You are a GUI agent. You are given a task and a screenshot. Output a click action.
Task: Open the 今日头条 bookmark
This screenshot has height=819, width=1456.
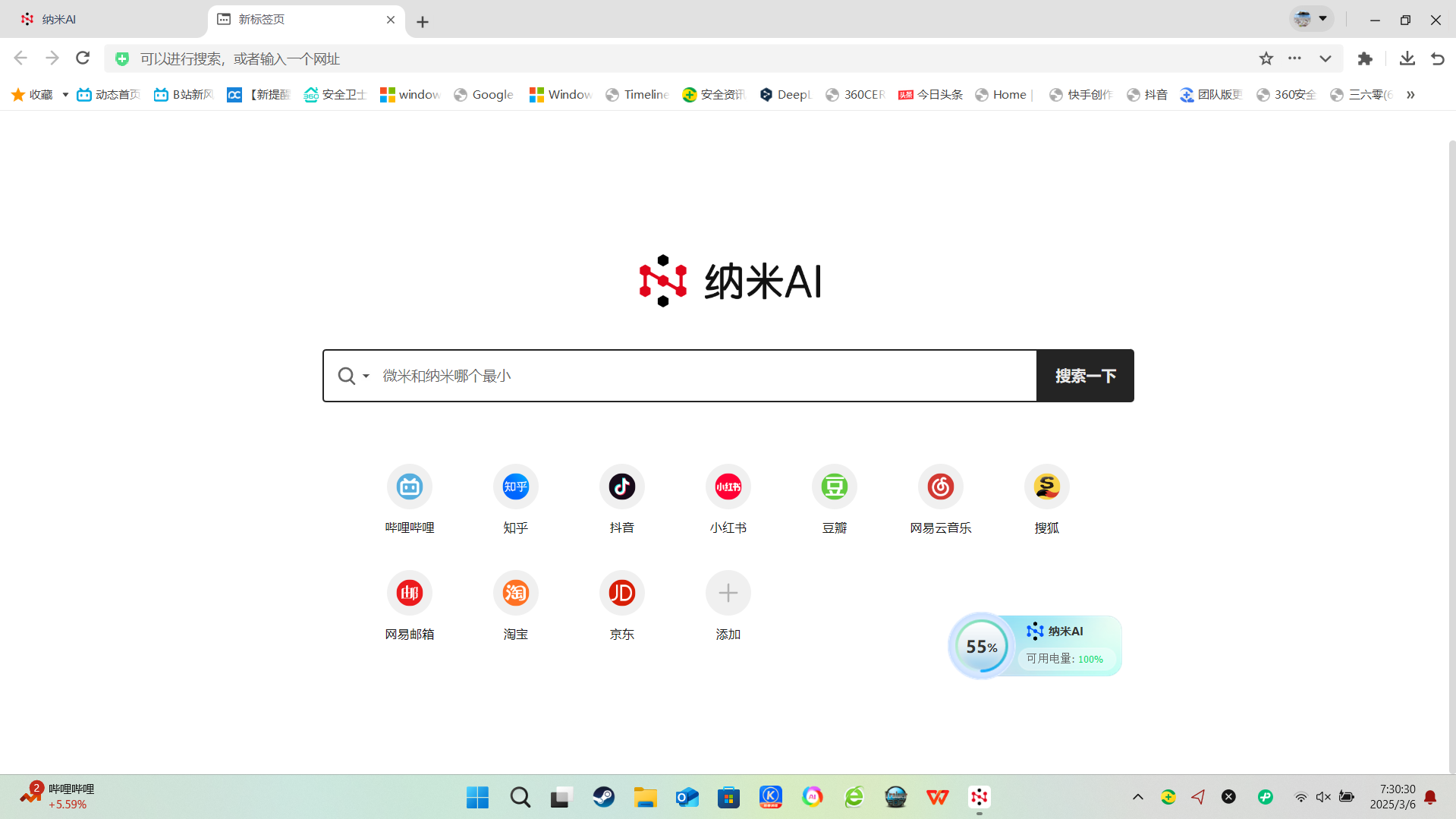[x=930, y=94]
